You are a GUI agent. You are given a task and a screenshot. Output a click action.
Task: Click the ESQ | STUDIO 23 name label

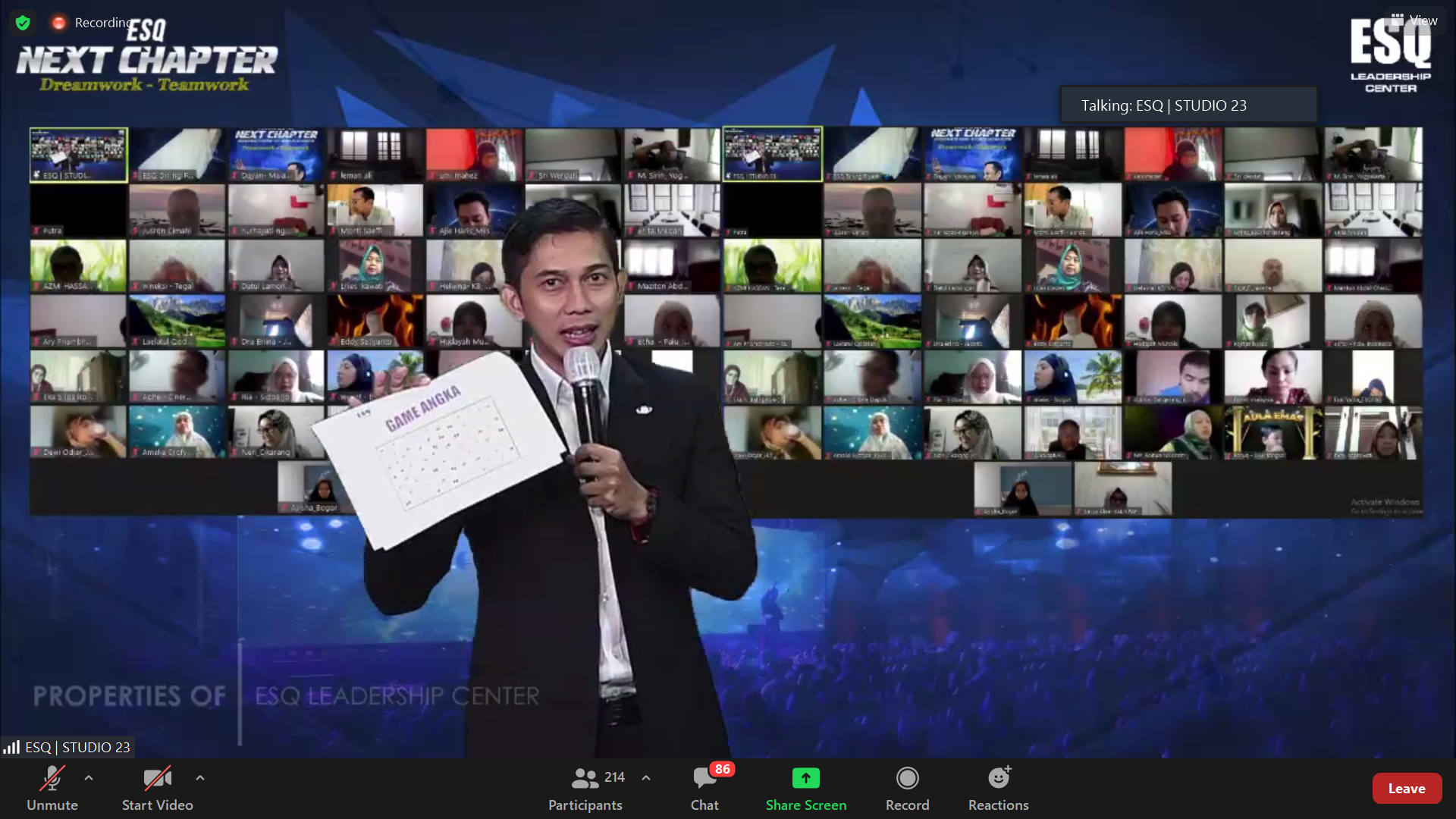tap(77, 748)
